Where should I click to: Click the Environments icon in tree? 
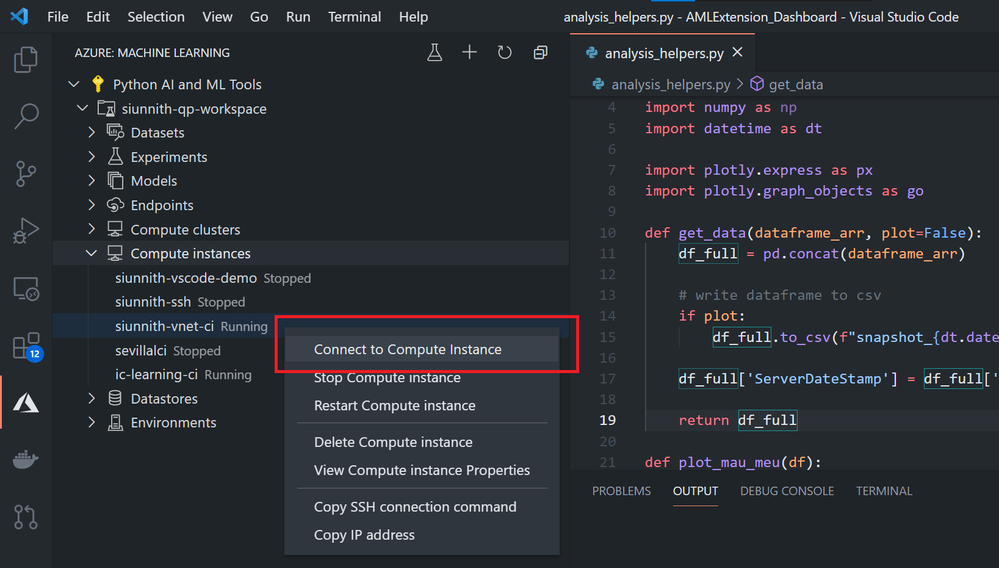(115, 422)
